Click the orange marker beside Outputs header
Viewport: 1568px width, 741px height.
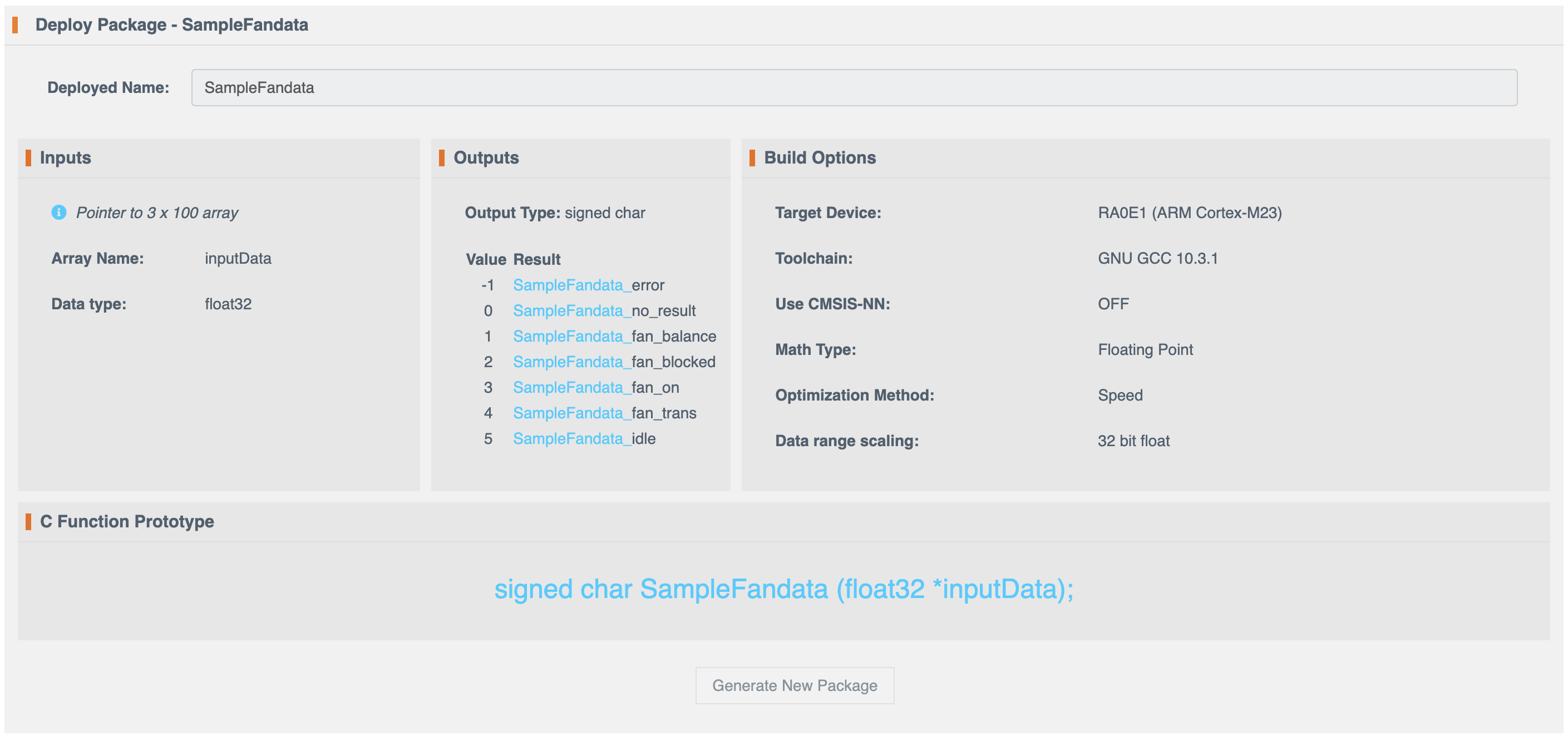click(x=442, y=157)
